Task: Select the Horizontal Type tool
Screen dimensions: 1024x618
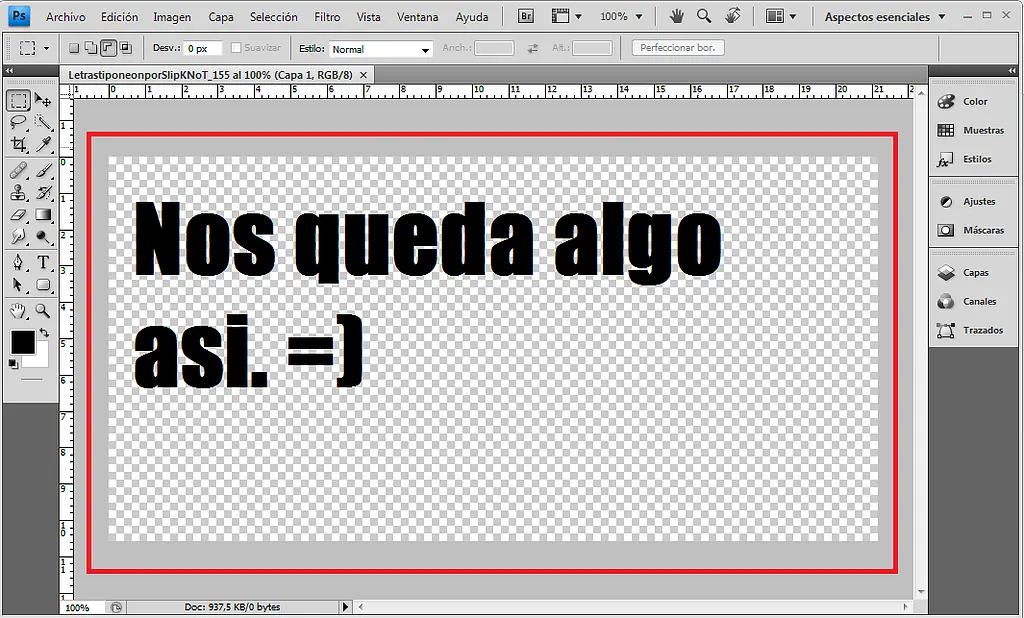Action: 44,262
